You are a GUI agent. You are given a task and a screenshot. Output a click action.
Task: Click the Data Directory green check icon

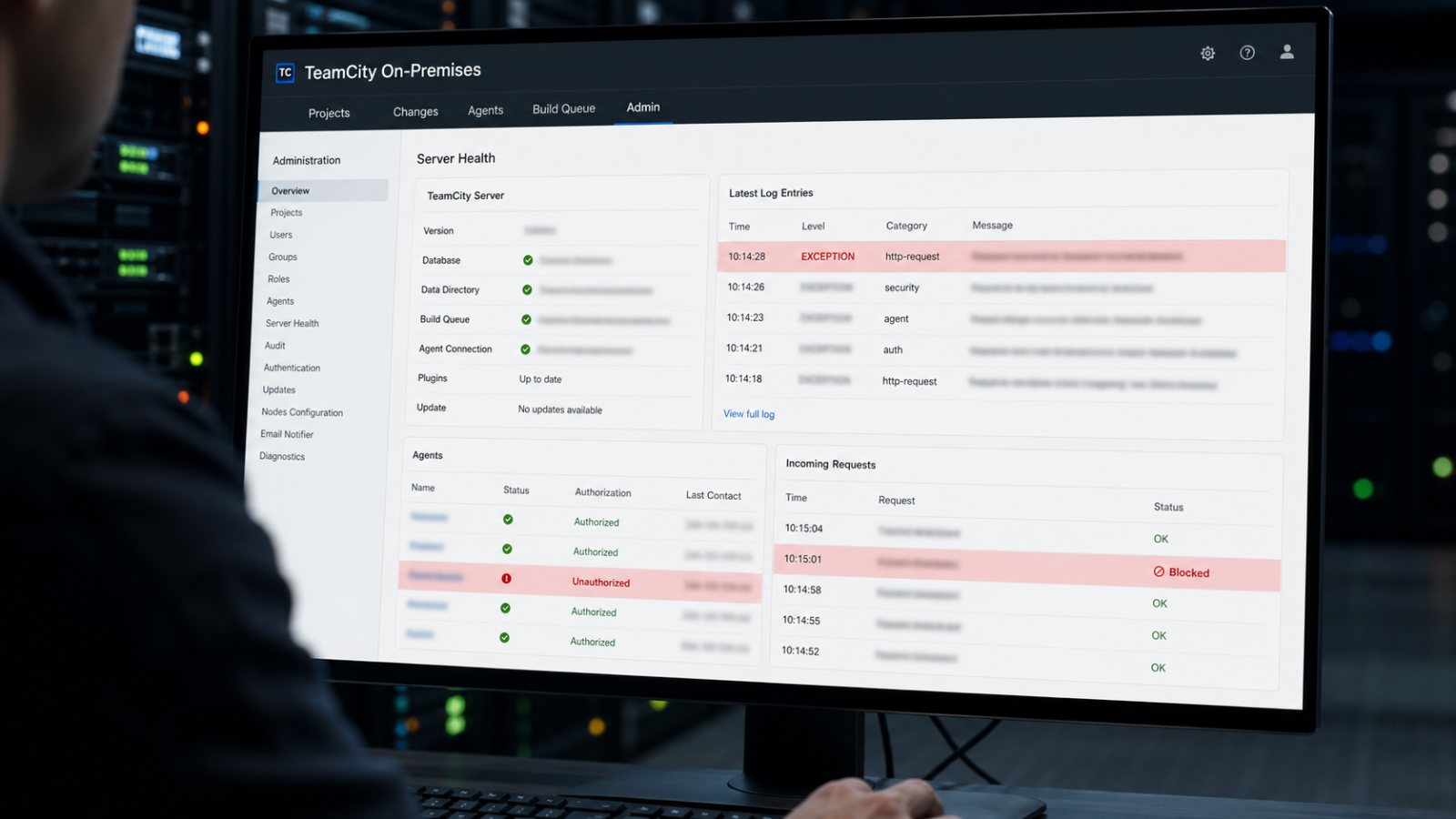(527, 290)
